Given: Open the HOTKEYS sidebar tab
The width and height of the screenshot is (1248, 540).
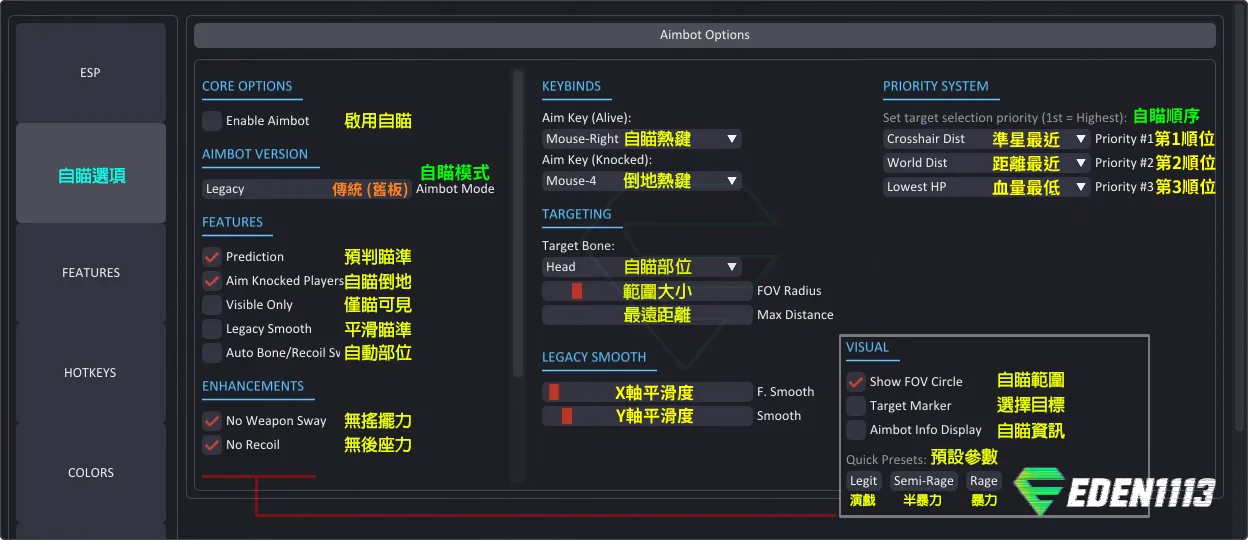Looking at the screenshot, I should pos(91,373).
